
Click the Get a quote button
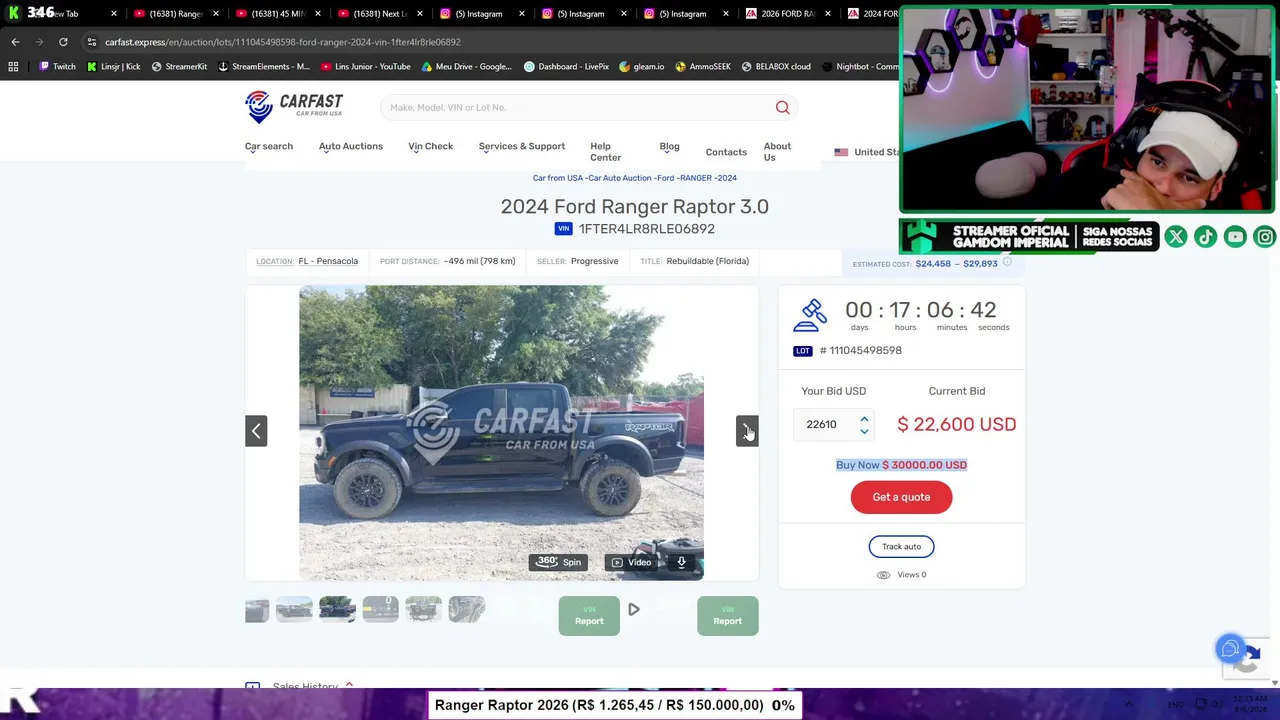[x=901, y=497]
